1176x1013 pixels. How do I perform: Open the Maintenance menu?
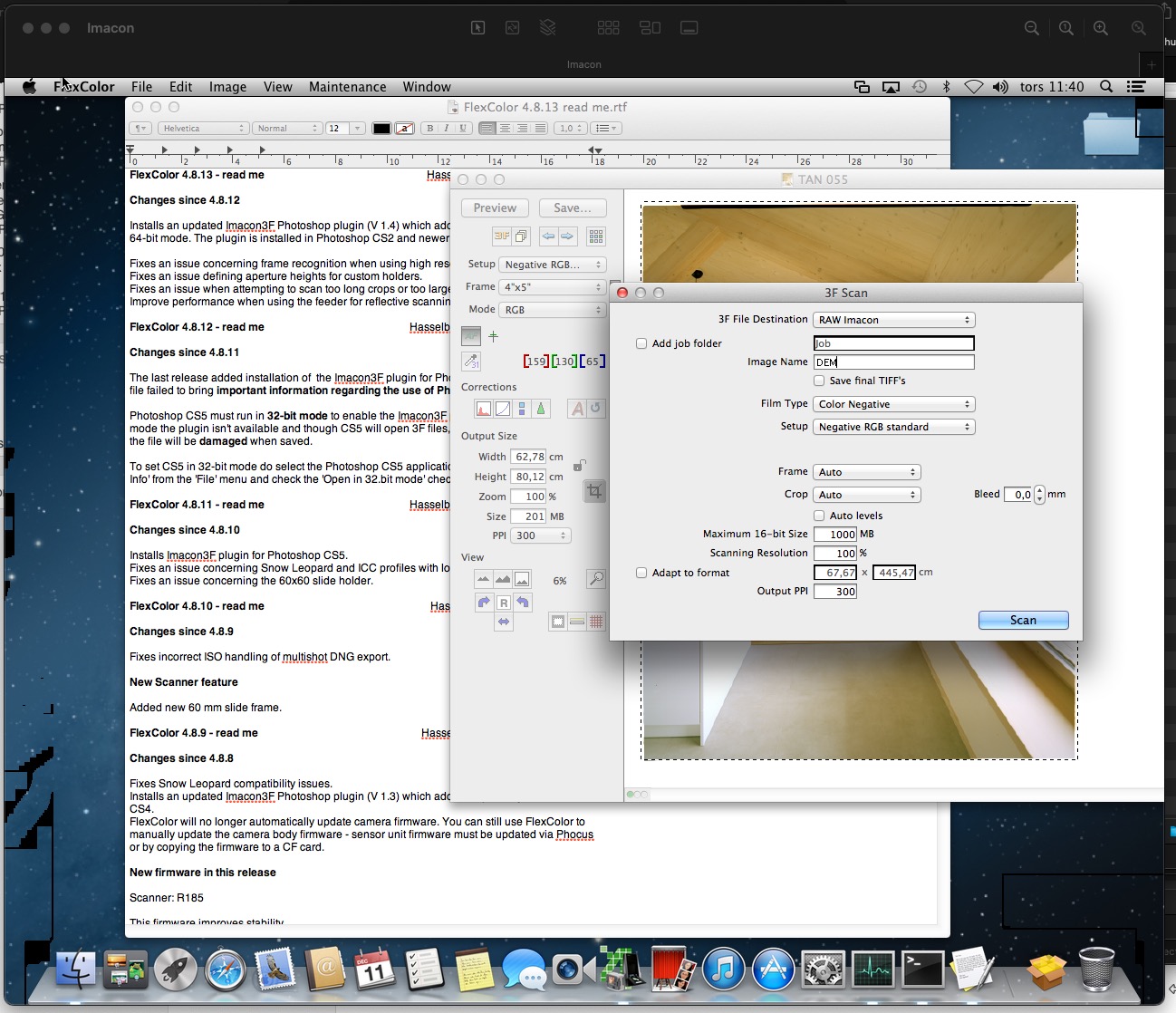coord(347,87)
